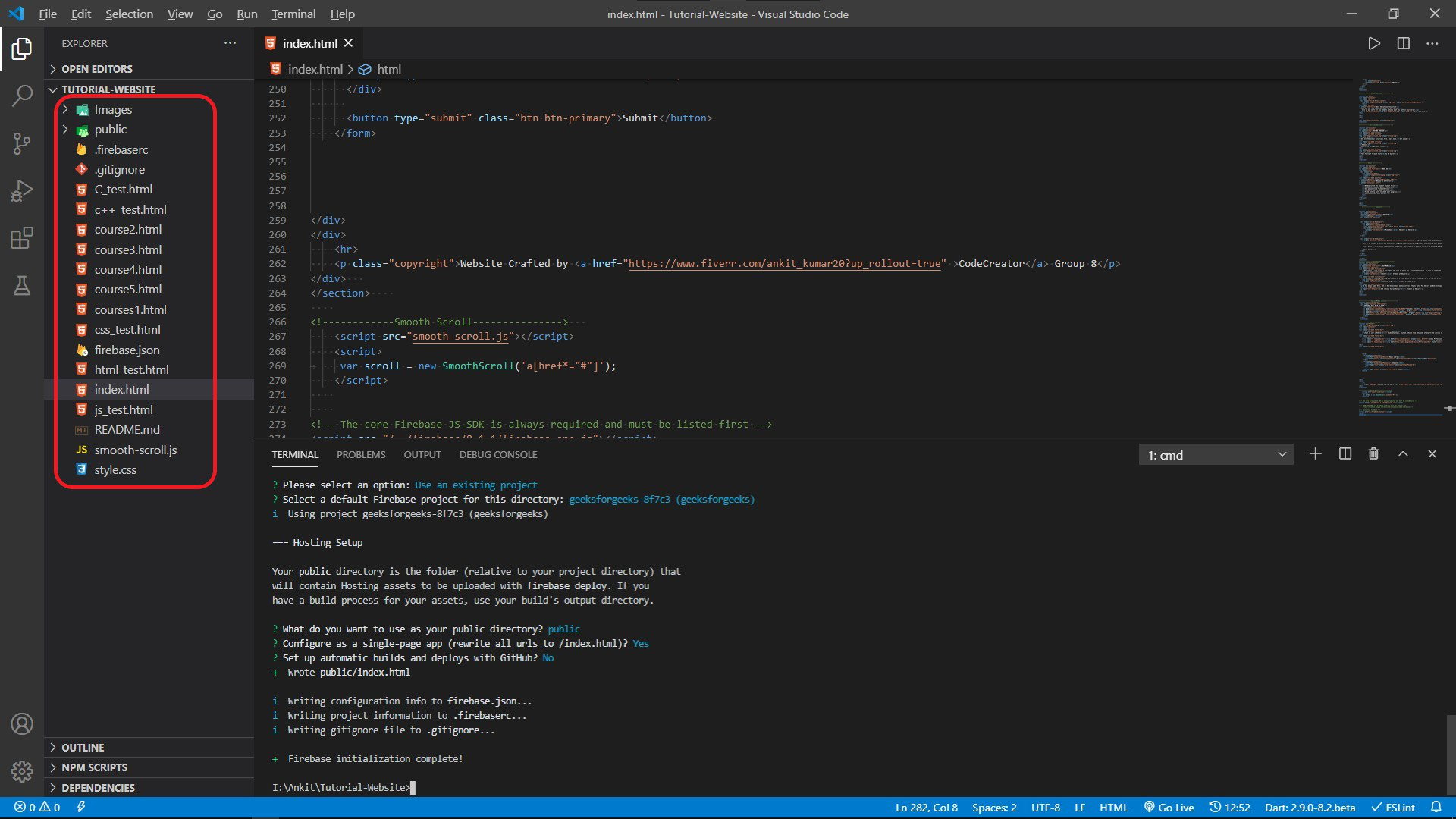The height and width of the screenshot is (819, 1456).
Task: Expand the Images folder
Action: [112, 110]
